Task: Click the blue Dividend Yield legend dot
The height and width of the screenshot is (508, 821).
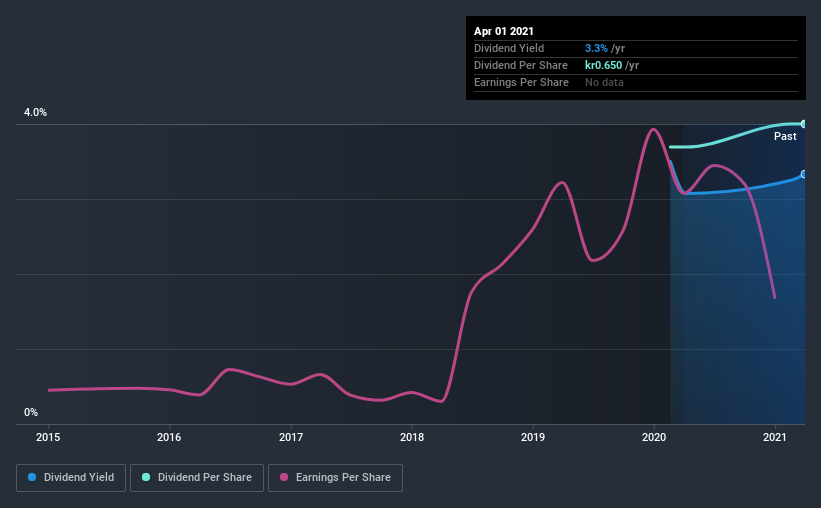Action: pyautogui.click(x=32, y=477)
